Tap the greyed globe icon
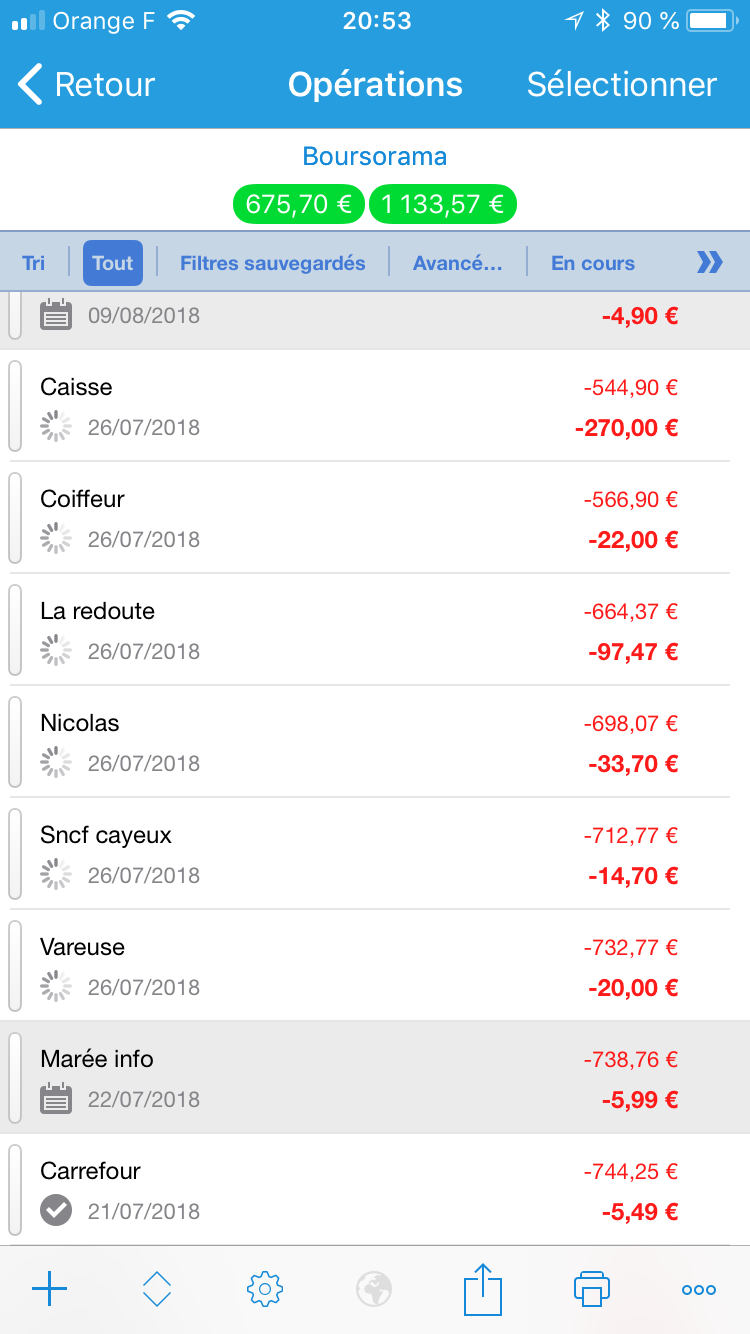750x1334 pixels. click(374, 1289)
